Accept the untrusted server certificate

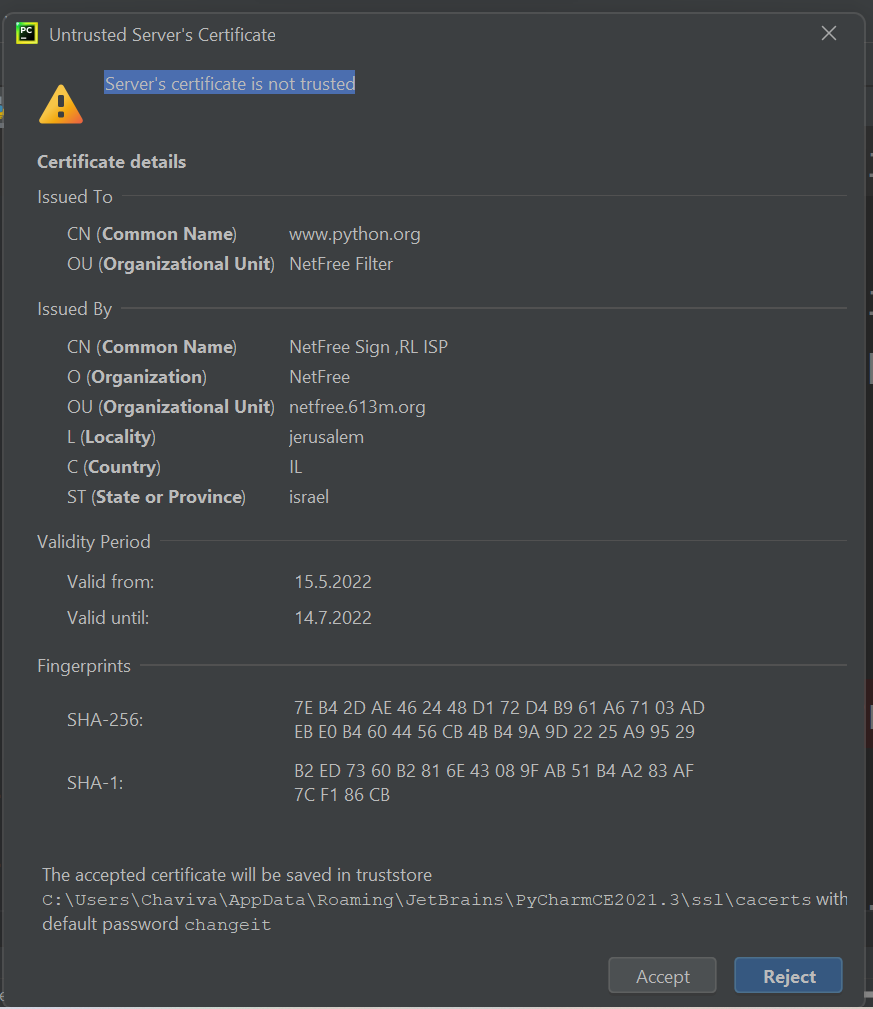click(662, 976)
